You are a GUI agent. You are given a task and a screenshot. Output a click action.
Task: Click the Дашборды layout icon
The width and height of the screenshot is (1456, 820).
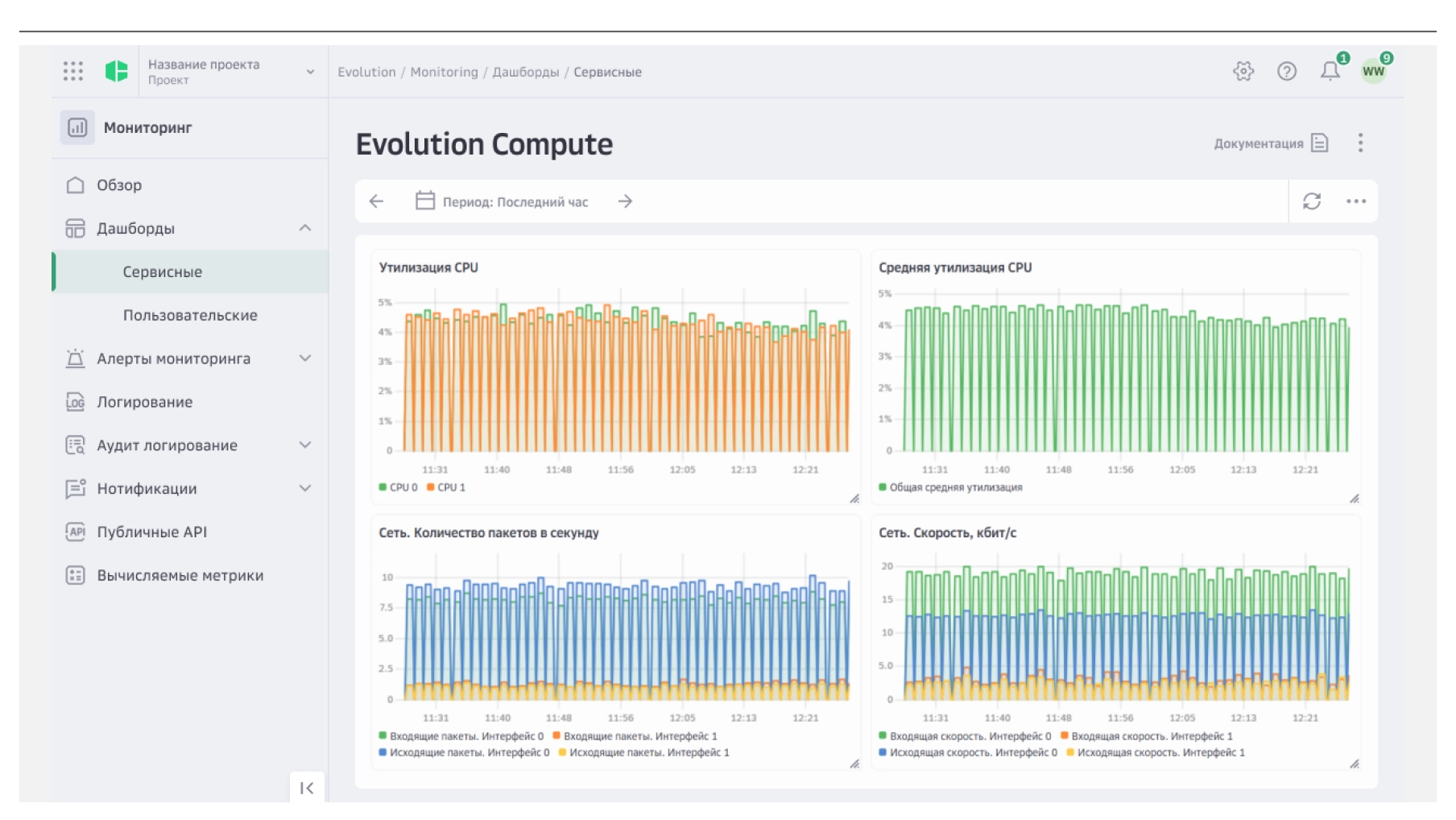[75, 229]
